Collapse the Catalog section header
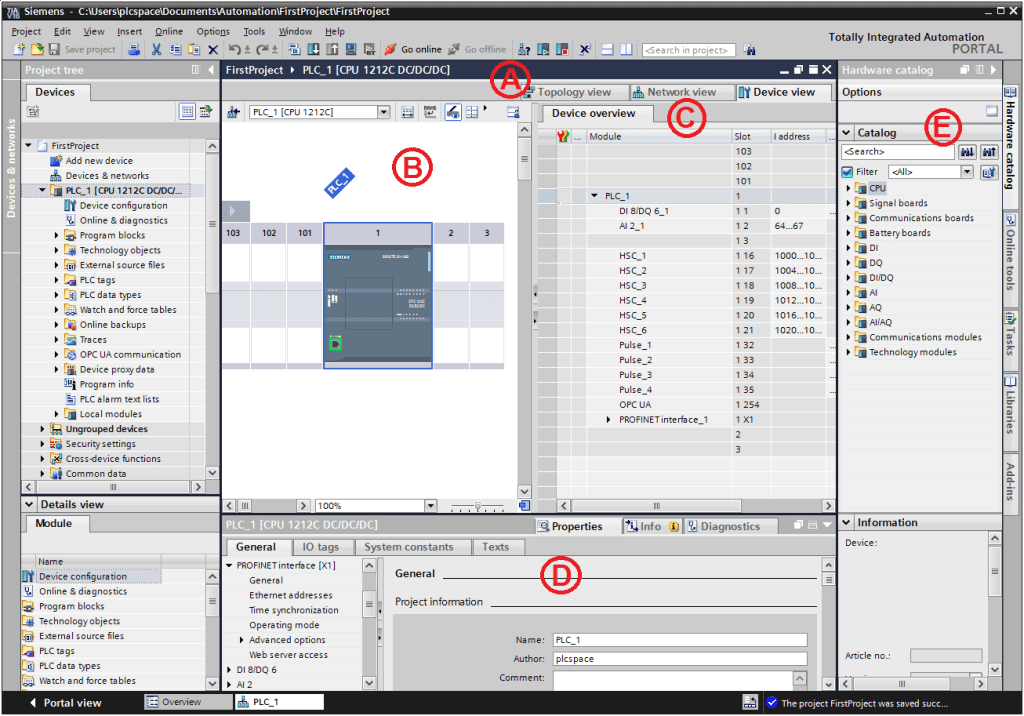Image resolution: width=1024 pixels, height=716 pixels. [846, 132]
